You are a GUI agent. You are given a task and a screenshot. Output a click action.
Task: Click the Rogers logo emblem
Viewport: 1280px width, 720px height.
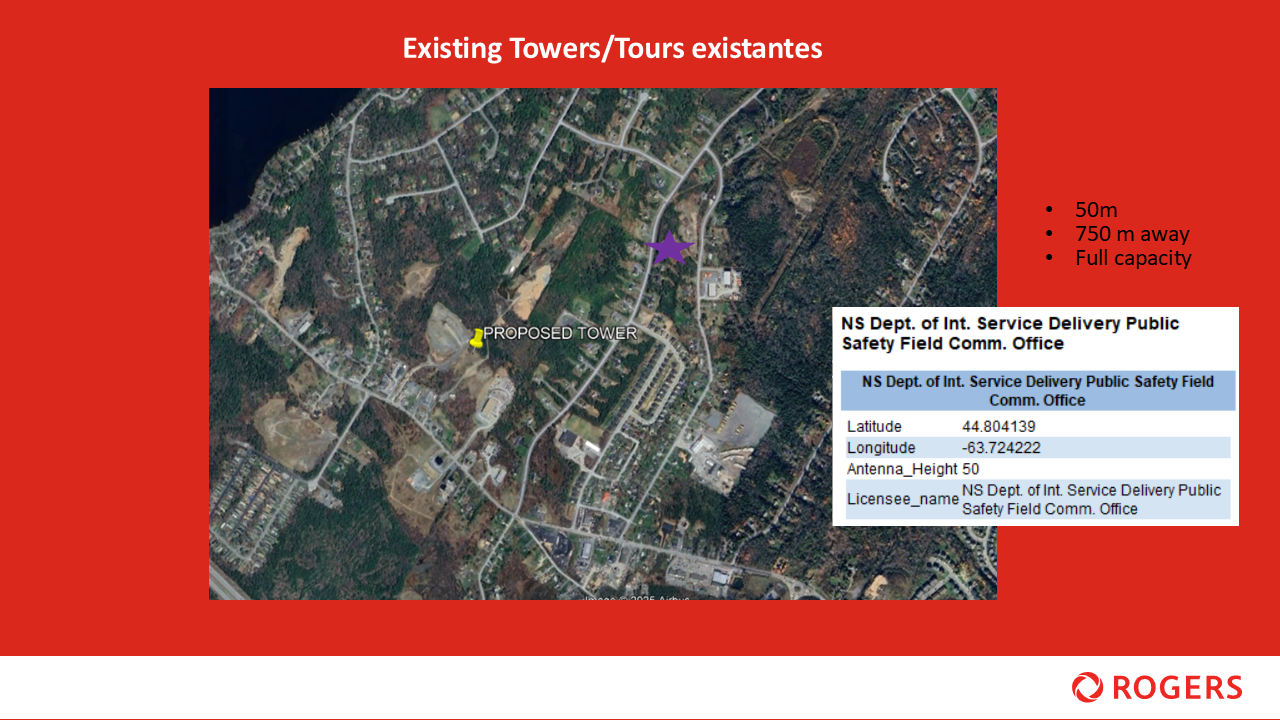pos(1087,687)
